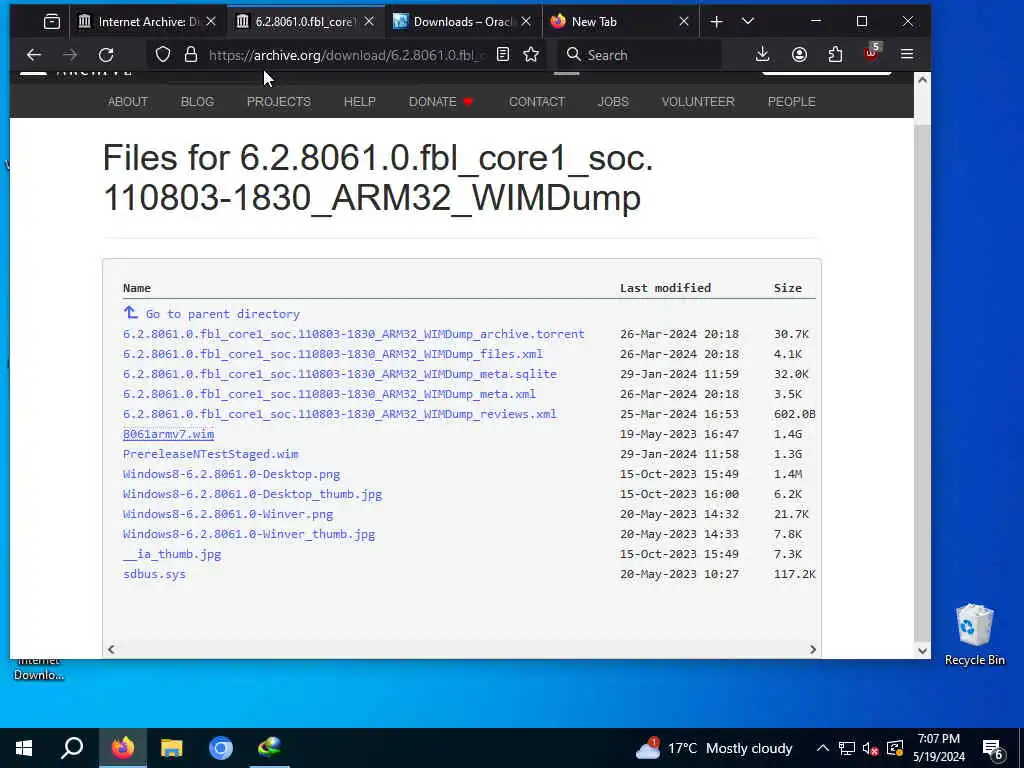1024x768 pixels.
Task: Switch to Downloads – Oracle tab
Action: [463, 22]
